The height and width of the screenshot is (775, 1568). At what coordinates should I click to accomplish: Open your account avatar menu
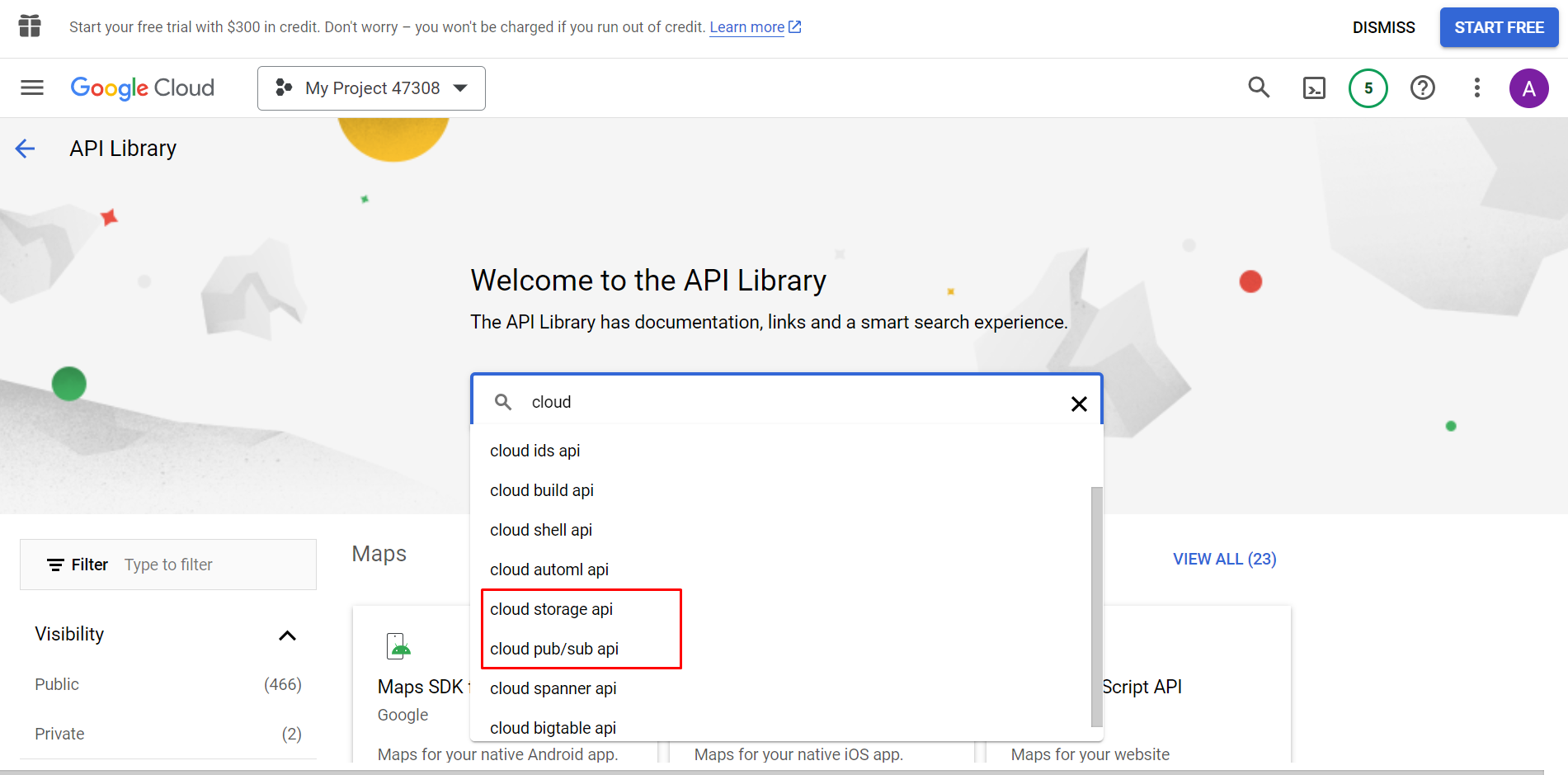pyautogui.click(x=1529, y=87)
